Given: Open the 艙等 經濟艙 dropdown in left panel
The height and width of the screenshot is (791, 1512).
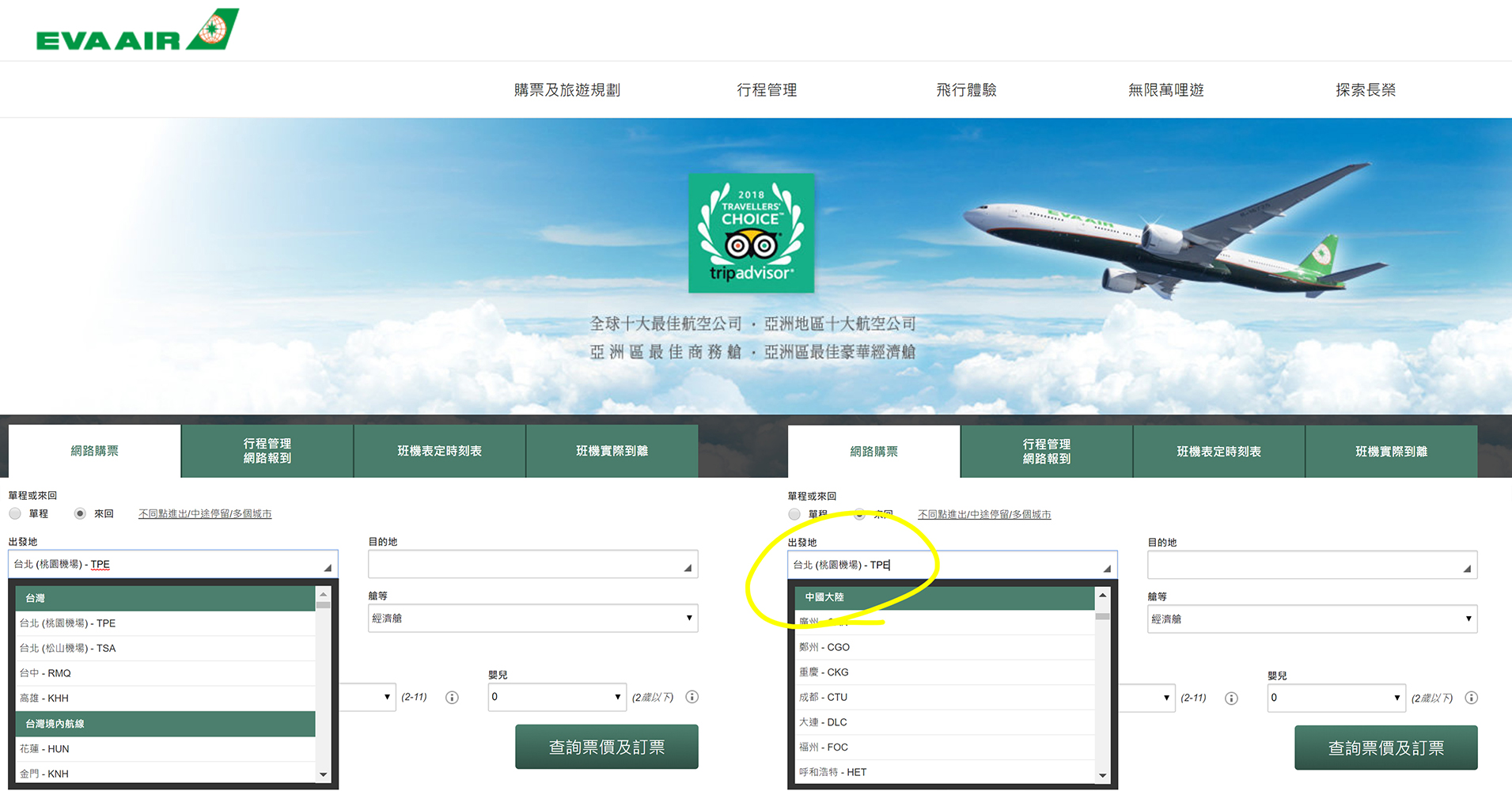Looking at the screenshot, I should (532, 618).
